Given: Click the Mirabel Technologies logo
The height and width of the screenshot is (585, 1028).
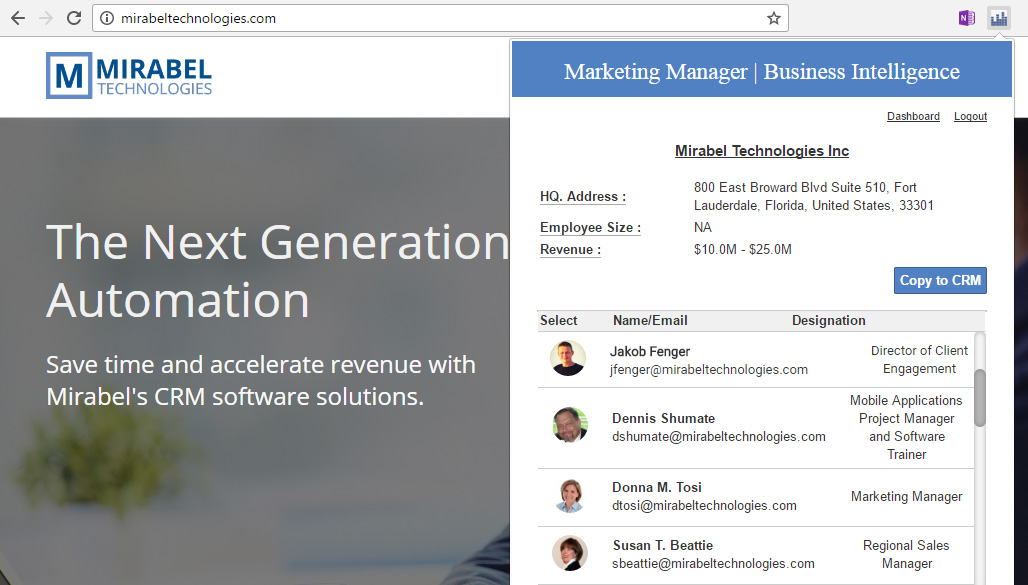Looking at the screenshot, I should tap(129, 75).
